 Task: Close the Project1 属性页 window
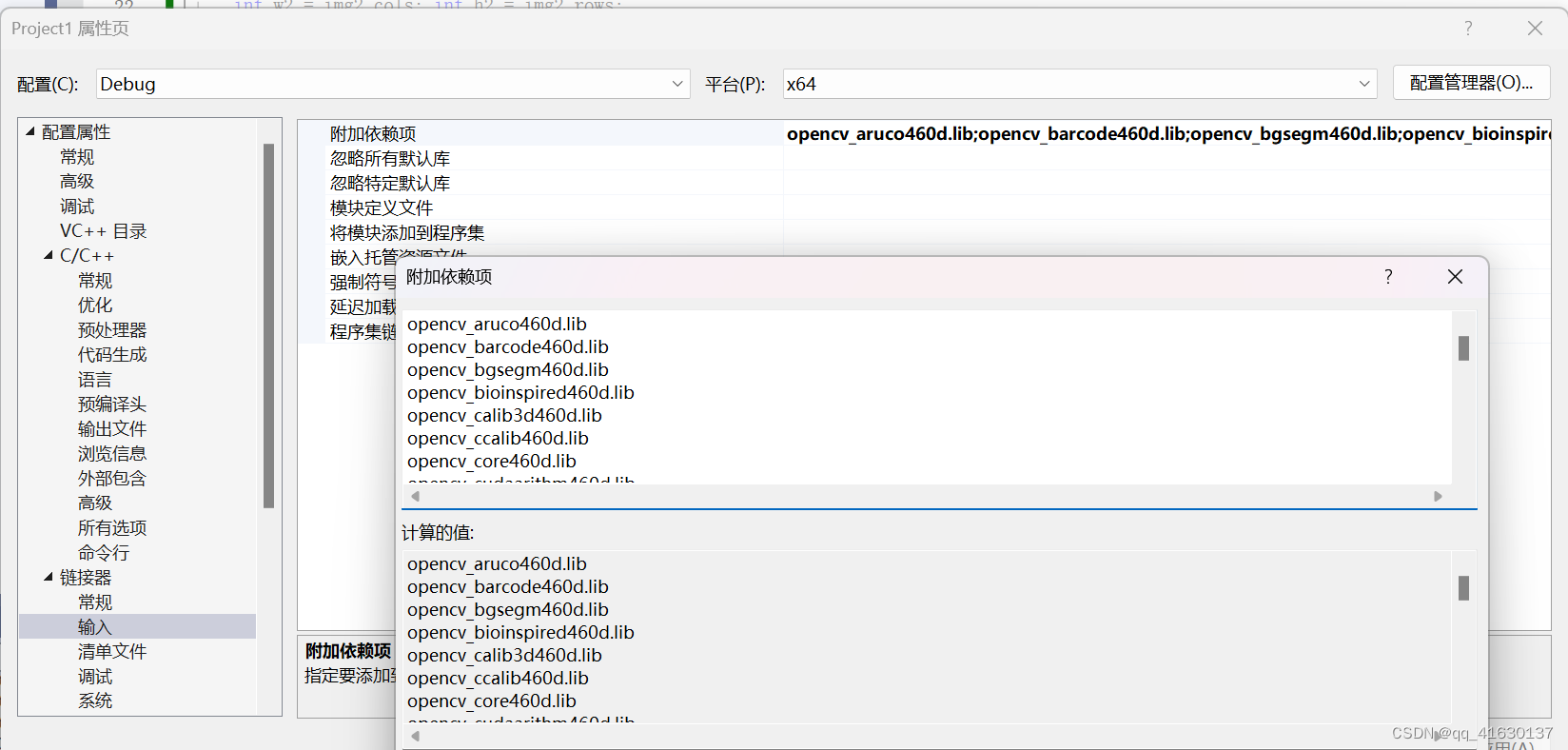(1535, 29)
